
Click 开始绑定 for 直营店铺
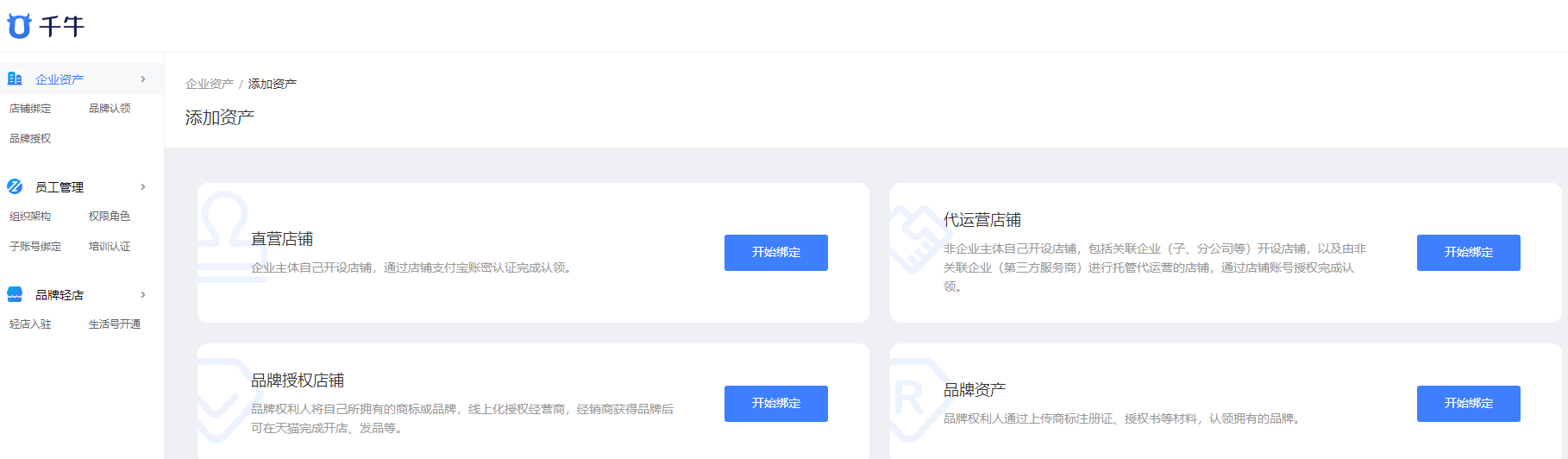(776, 253)
